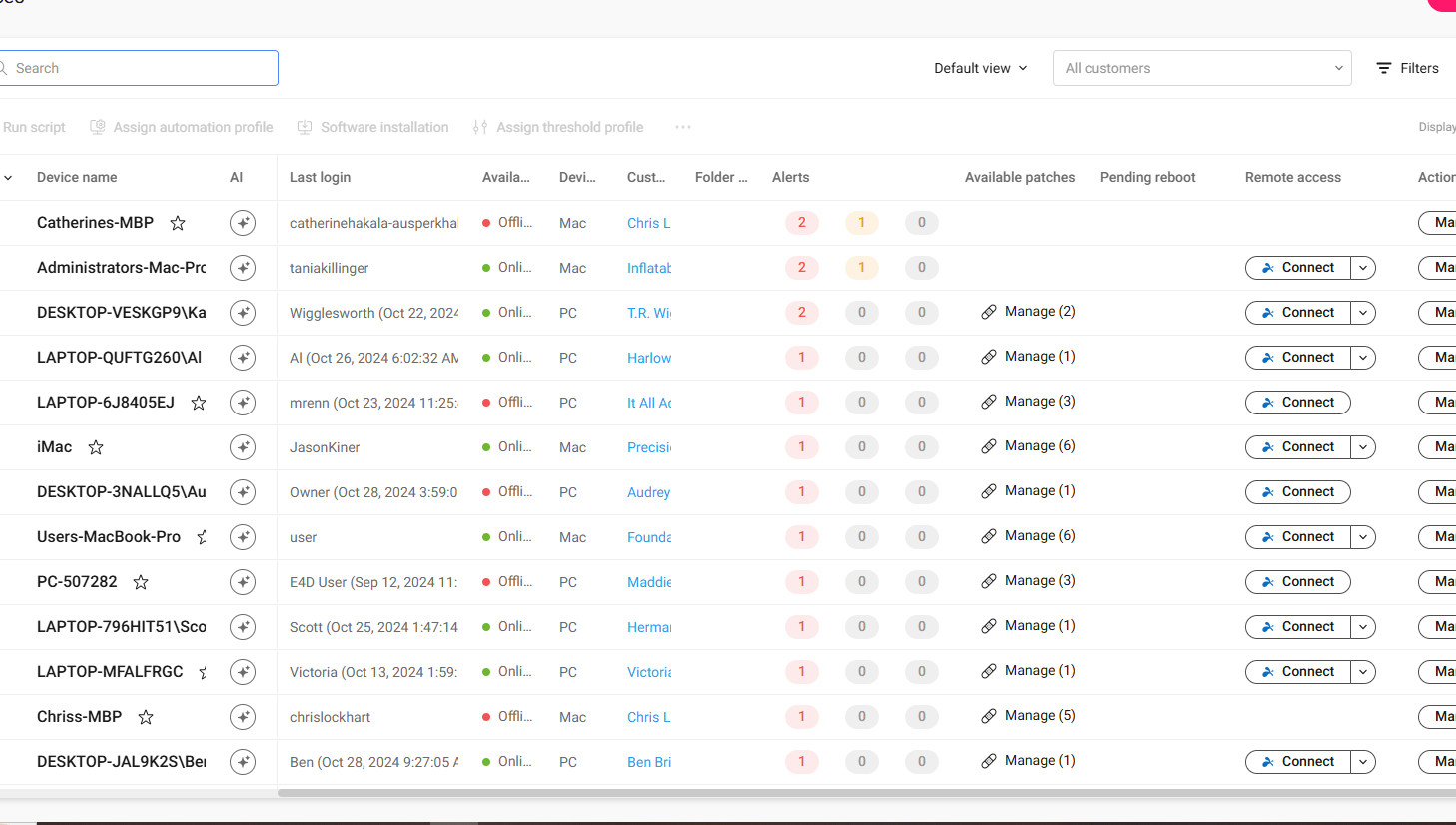Select device name PC-507282
This screenshot has width=1456, height=825.
(77, 582)
